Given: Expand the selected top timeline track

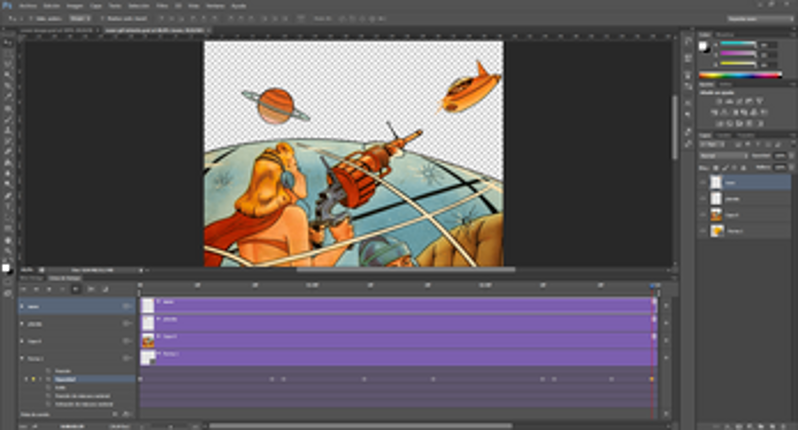Looking at the screenshot, I should pyautogui.click(x=22, y=306).
